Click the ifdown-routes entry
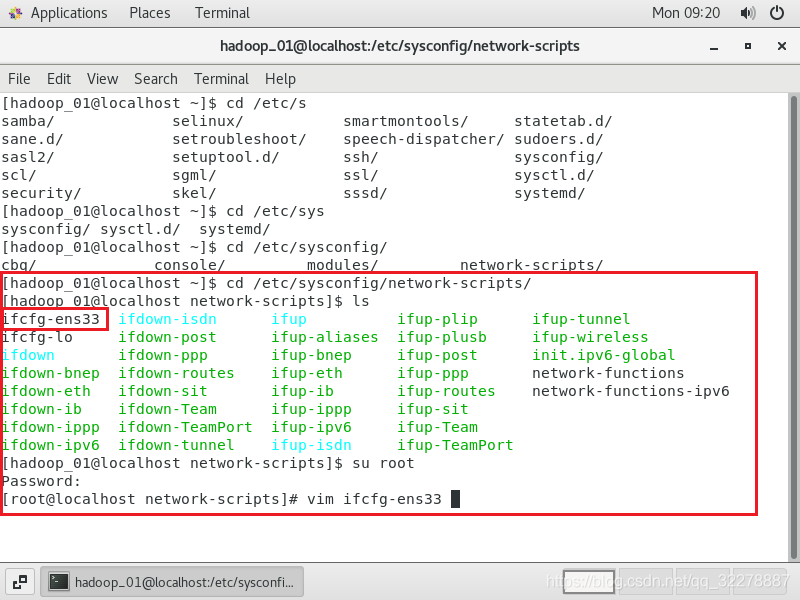800x600 pixels. (x=176, y=373)
